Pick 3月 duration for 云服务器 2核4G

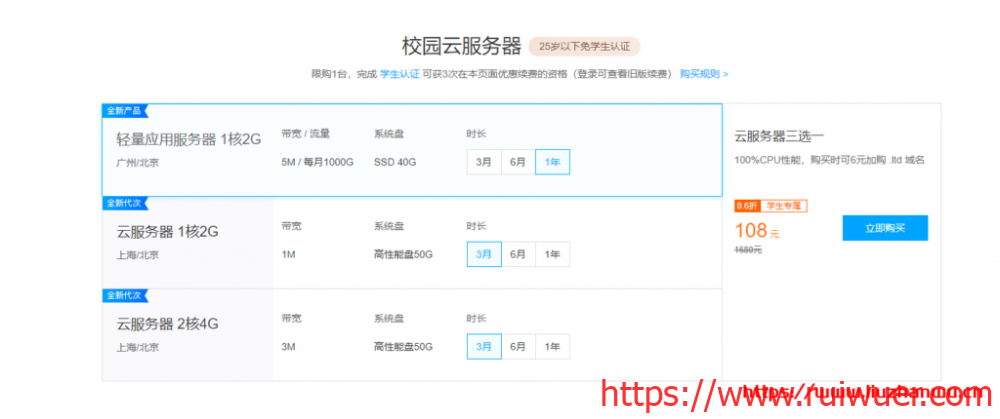click(484, 347)
